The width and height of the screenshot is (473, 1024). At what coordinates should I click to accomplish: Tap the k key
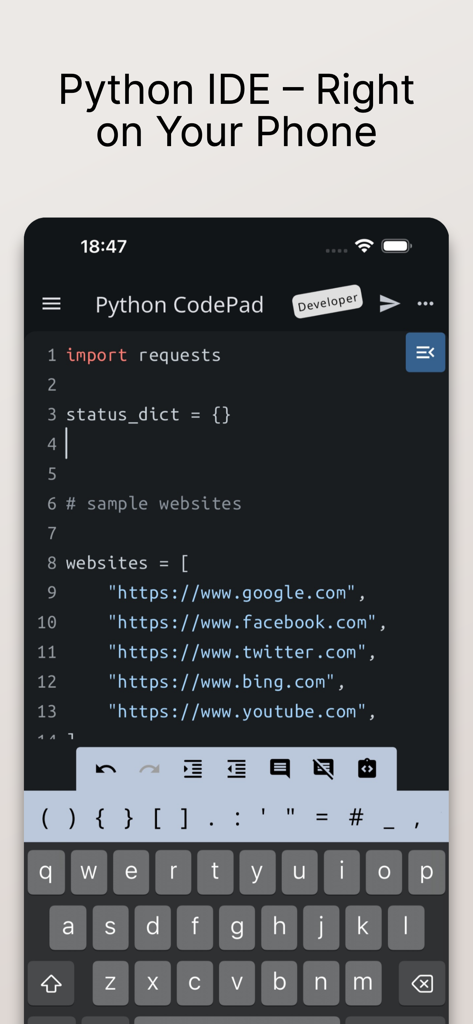(363, 927)
